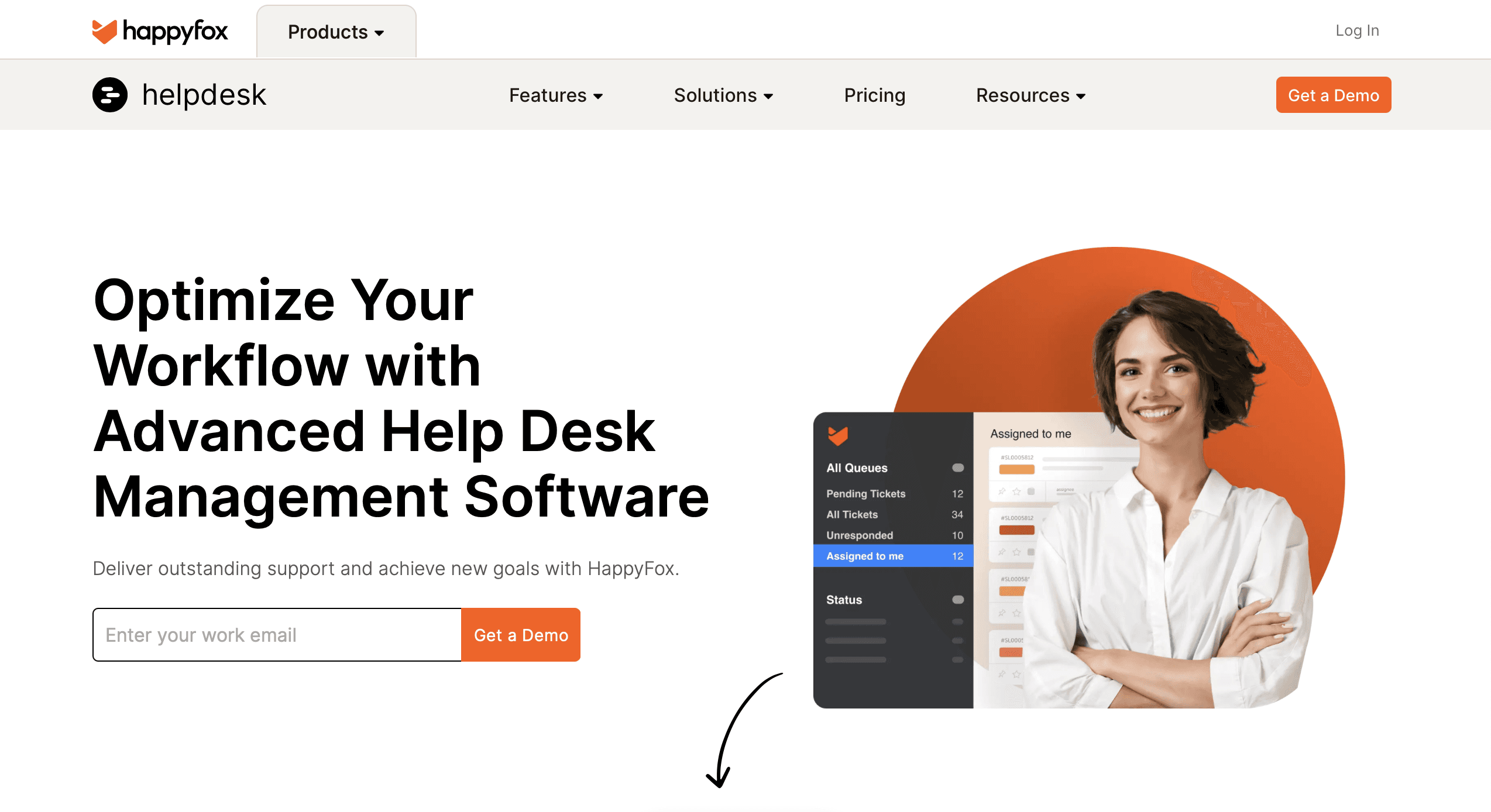Viewport: 1491px width, 812px height.
Task: Click the helpdesk product icon
Action: pos(109,94)
